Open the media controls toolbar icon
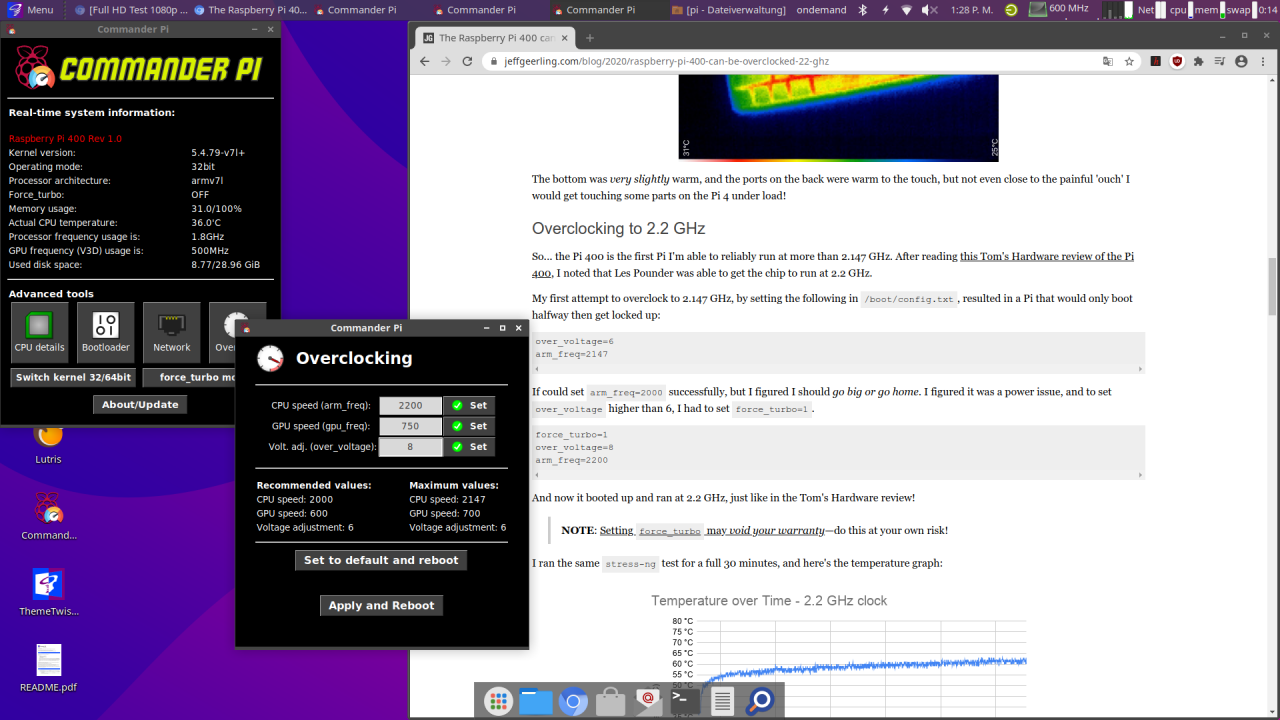The image size is (1280, 720). click(1220, 61)
